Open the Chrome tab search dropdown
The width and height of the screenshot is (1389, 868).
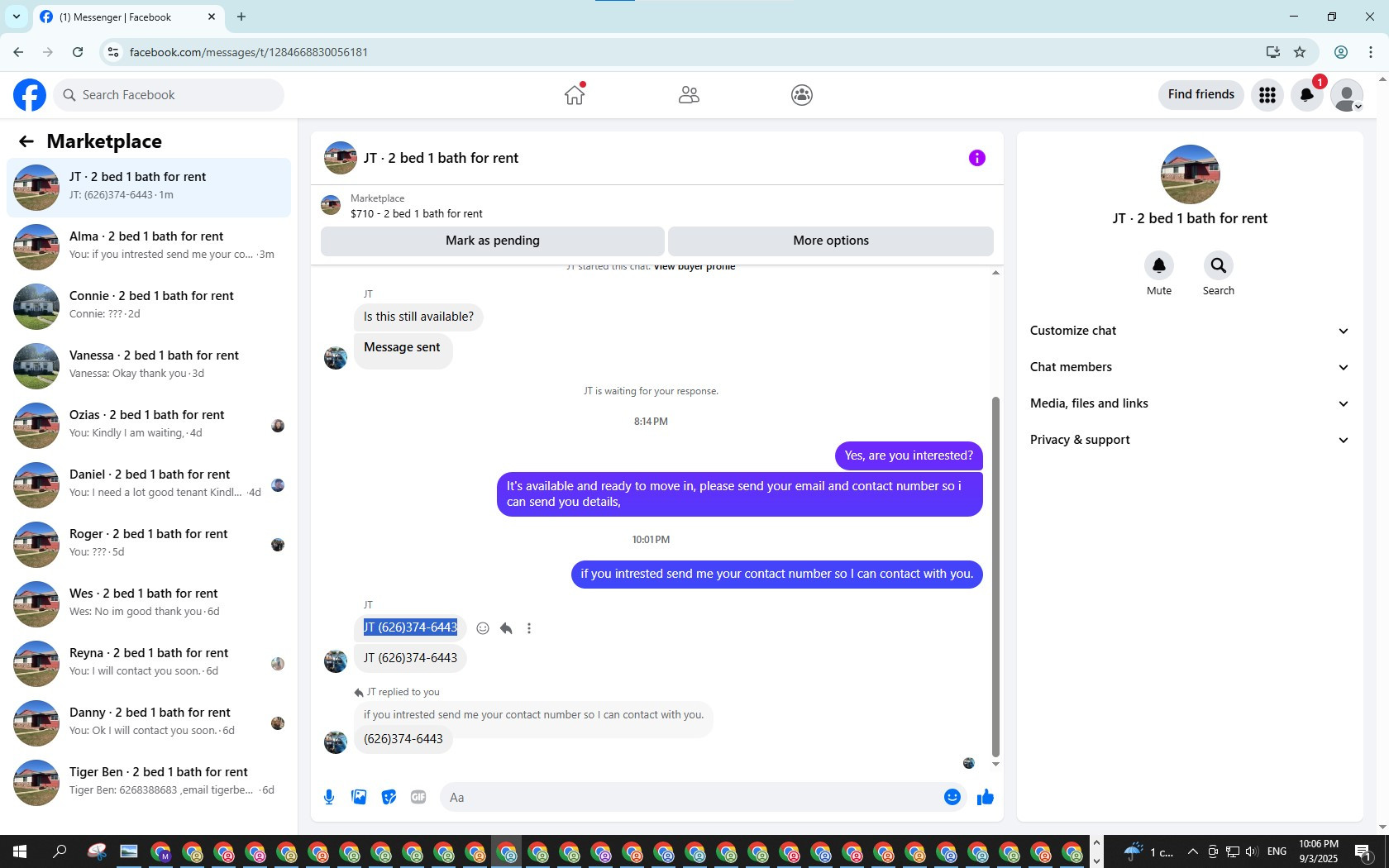pos(16,17)
